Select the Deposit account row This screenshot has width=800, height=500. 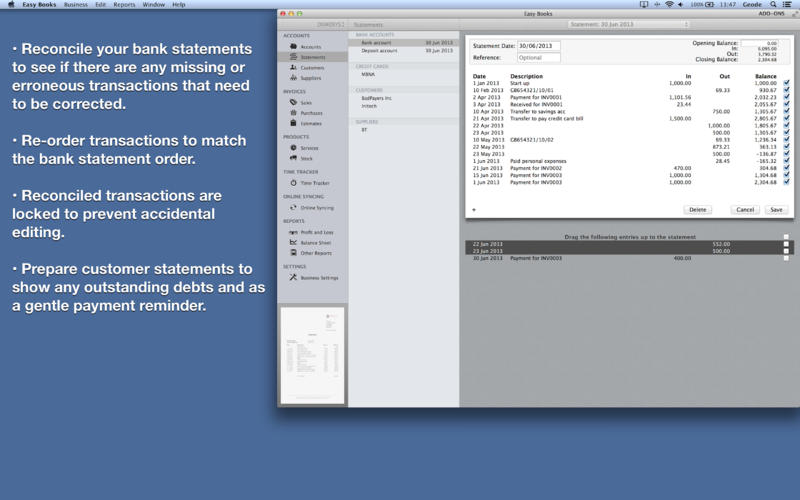tap(404, 51)
